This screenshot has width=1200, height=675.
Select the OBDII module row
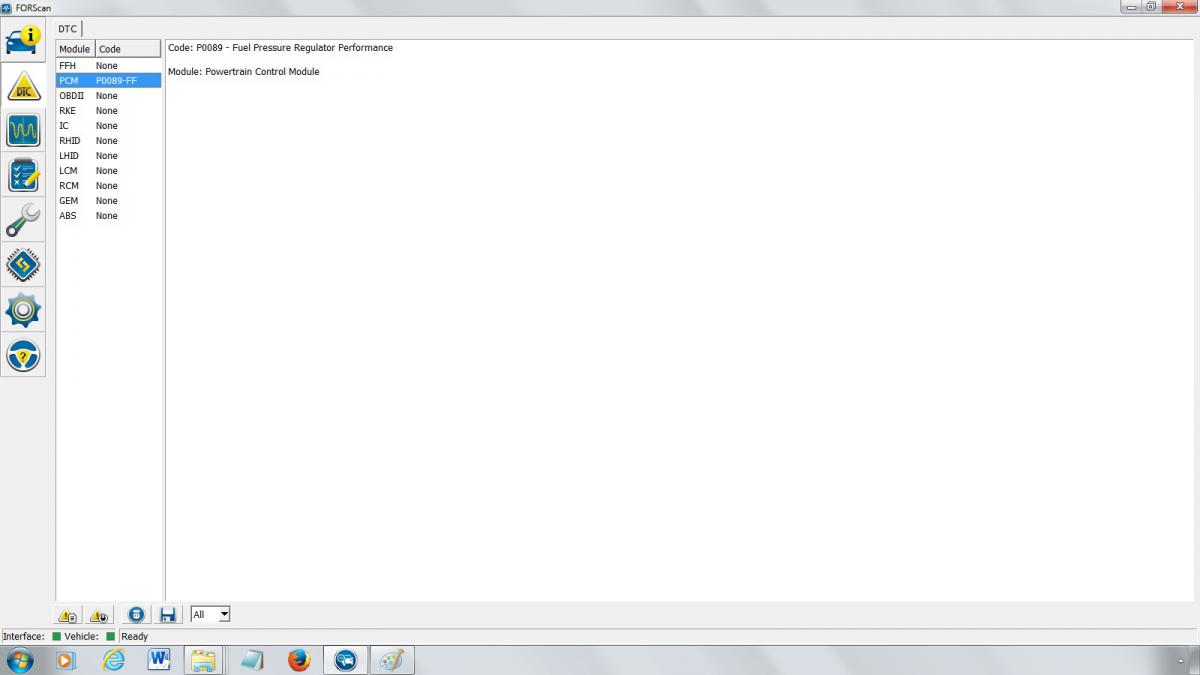(108, 96)
